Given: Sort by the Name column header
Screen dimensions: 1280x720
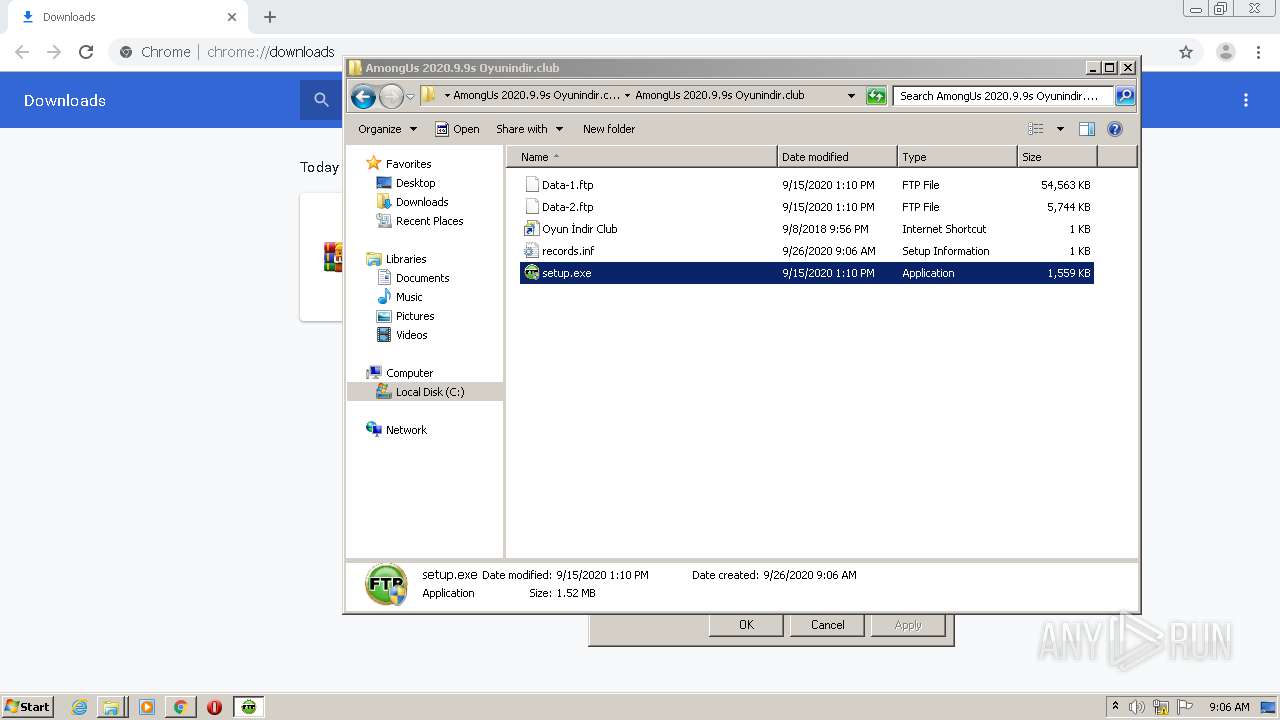Looking at the screenshot, I should [x=642, y=157].
